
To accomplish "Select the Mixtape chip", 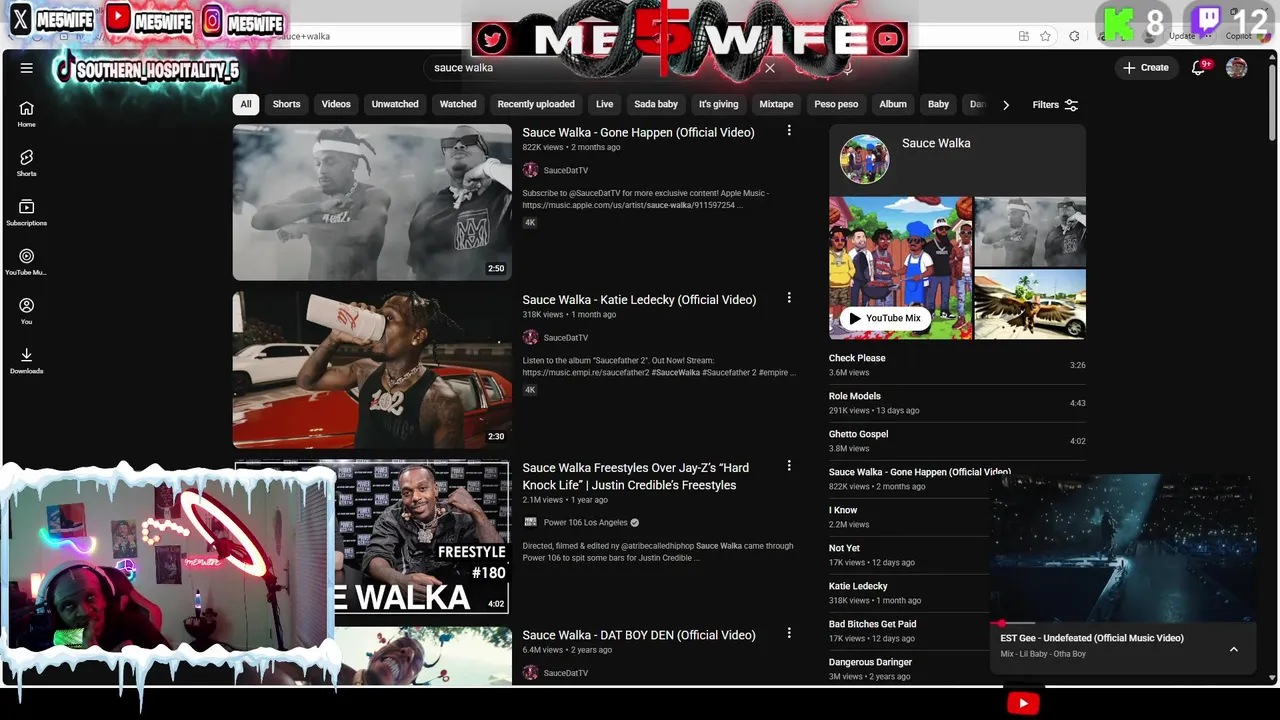I will coord(776,104).
